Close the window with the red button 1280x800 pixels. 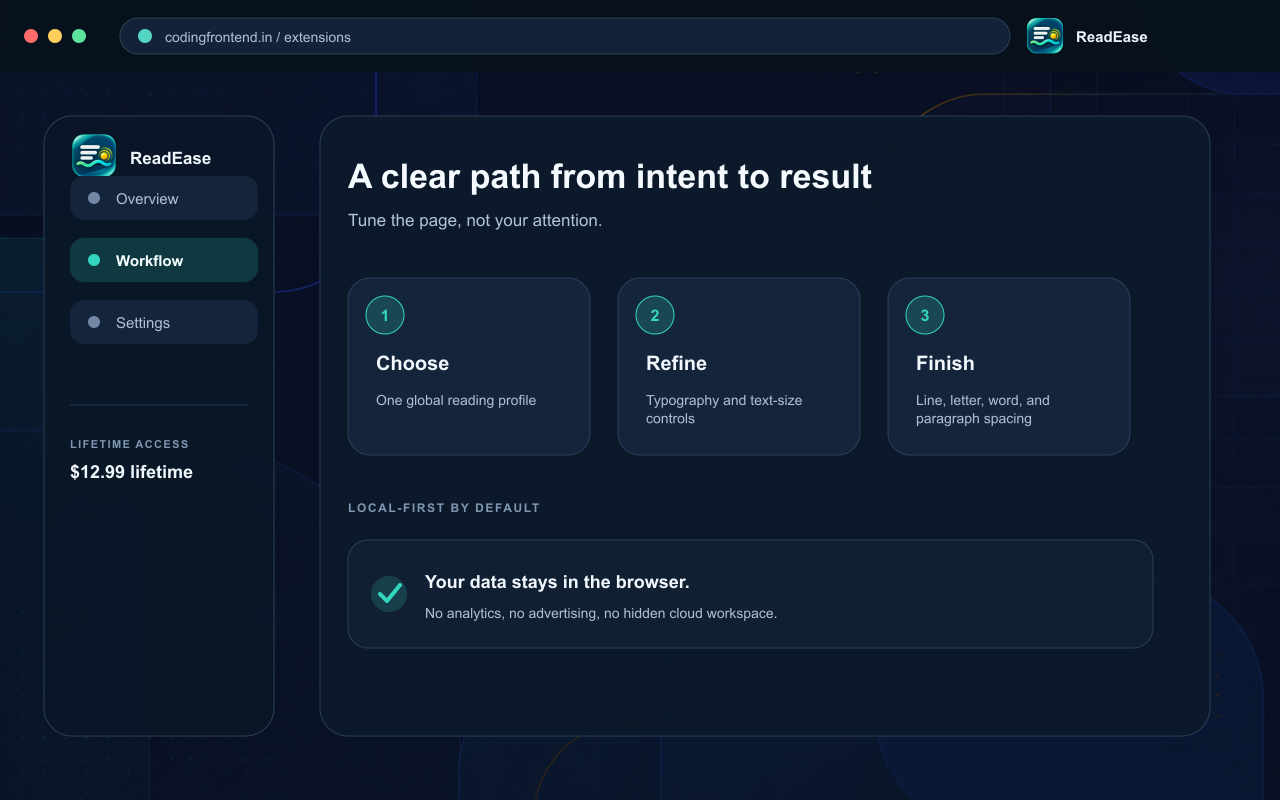click(x=31, y=36)
